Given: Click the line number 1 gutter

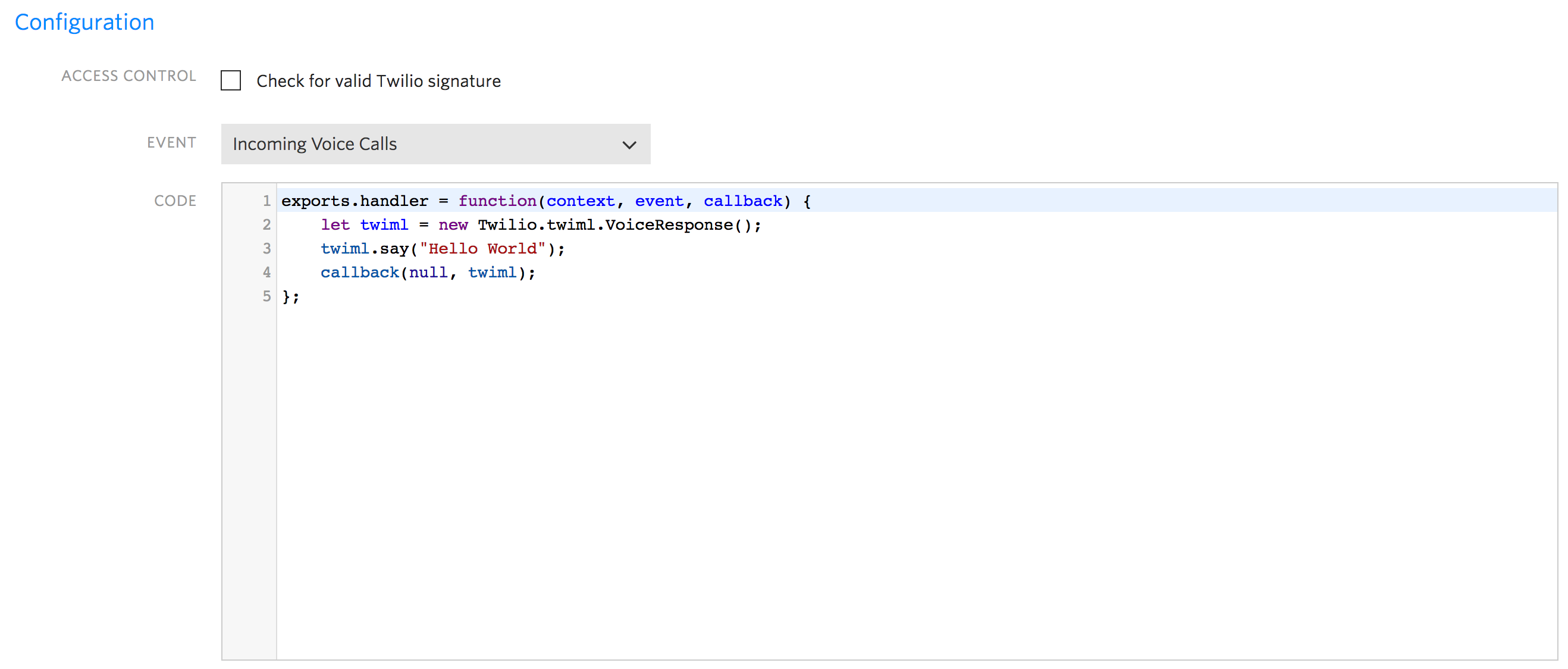Looking at the screenshot, I should point(265,200).
